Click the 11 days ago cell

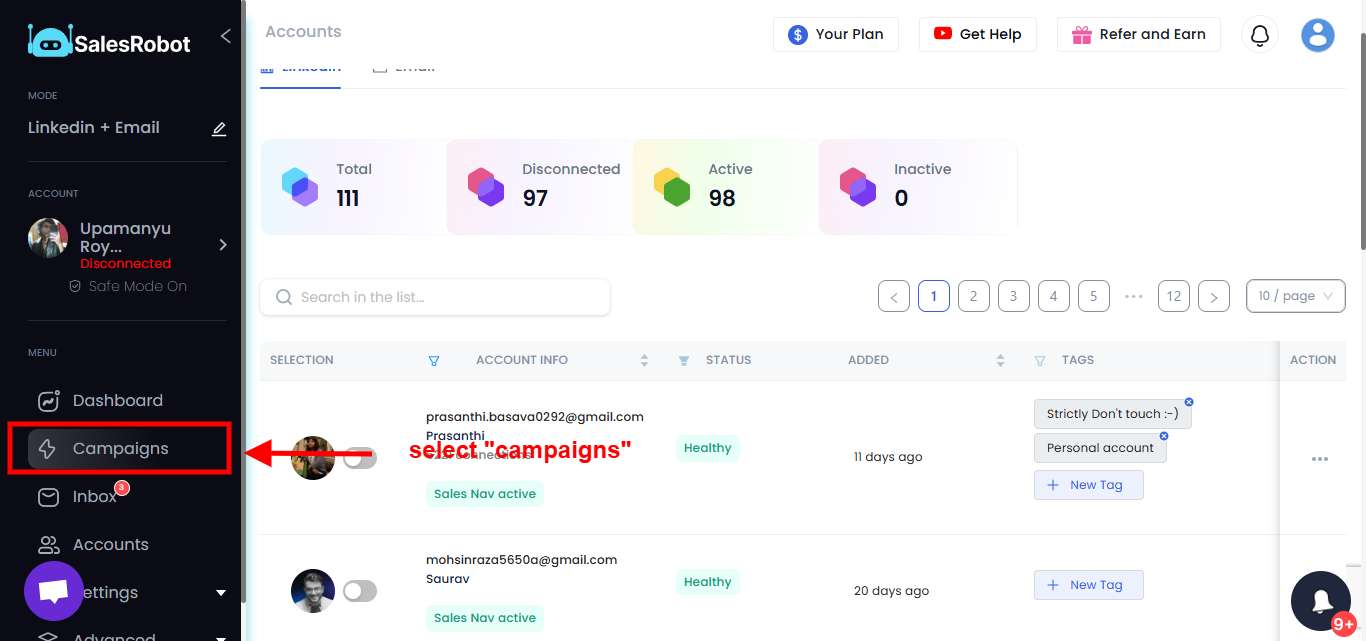tap(888, 457)
